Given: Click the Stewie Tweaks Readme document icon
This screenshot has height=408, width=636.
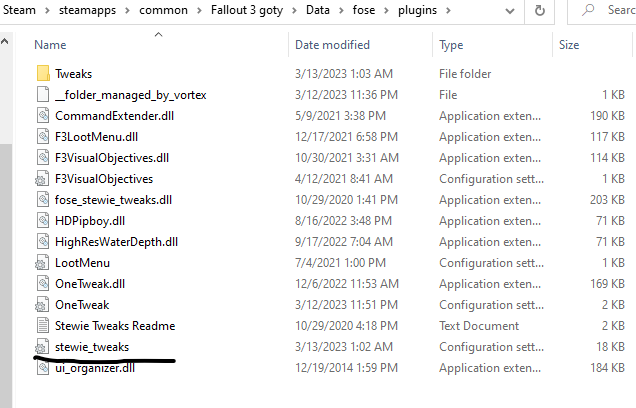Looking at the screenshot, I should [x=42, y=326].
